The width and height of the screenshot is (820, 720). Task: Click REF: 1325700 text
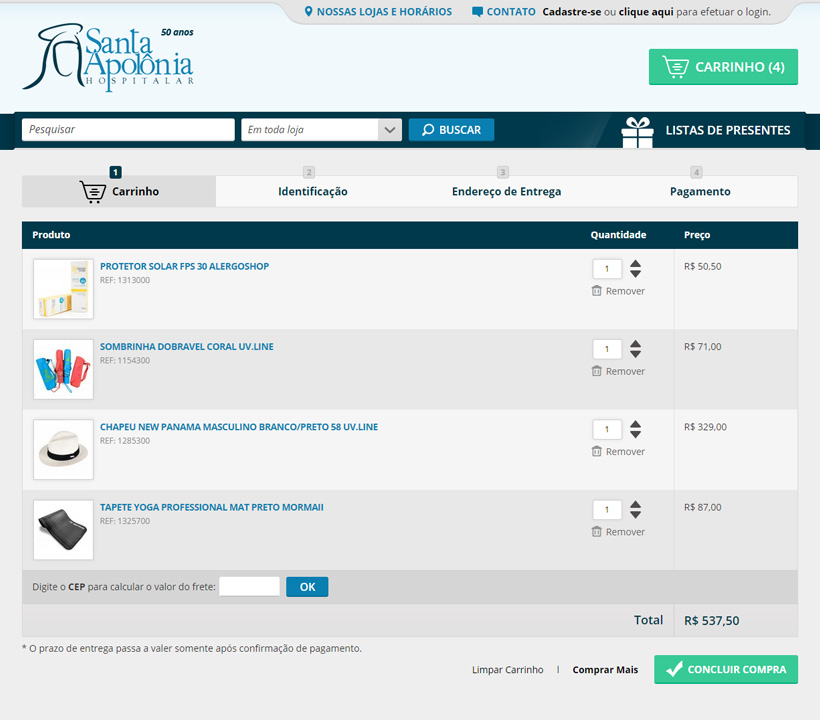(x=125, y=521)
